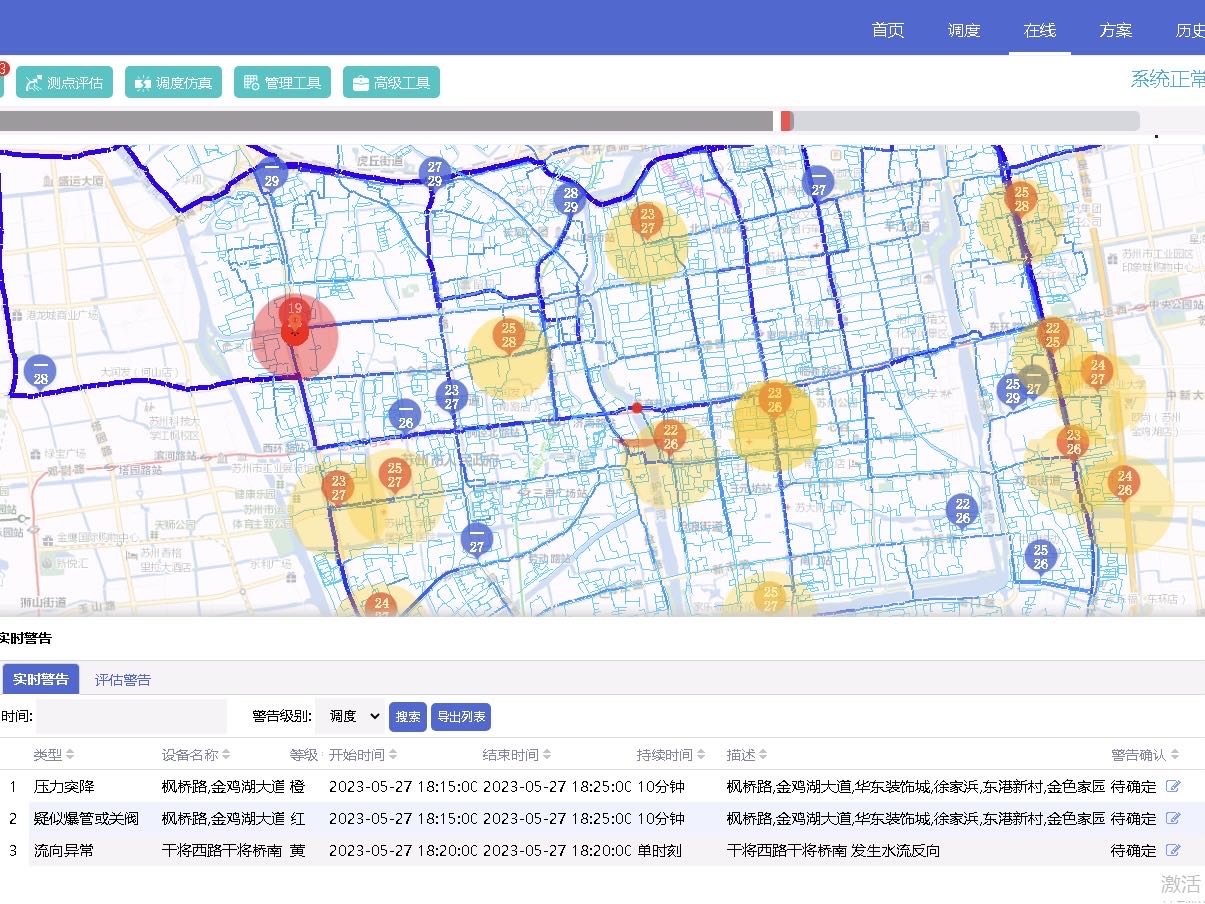Click edit icon for 压力突降 alert row
Screen dimensions: 1205x904
click(1173, 786)
